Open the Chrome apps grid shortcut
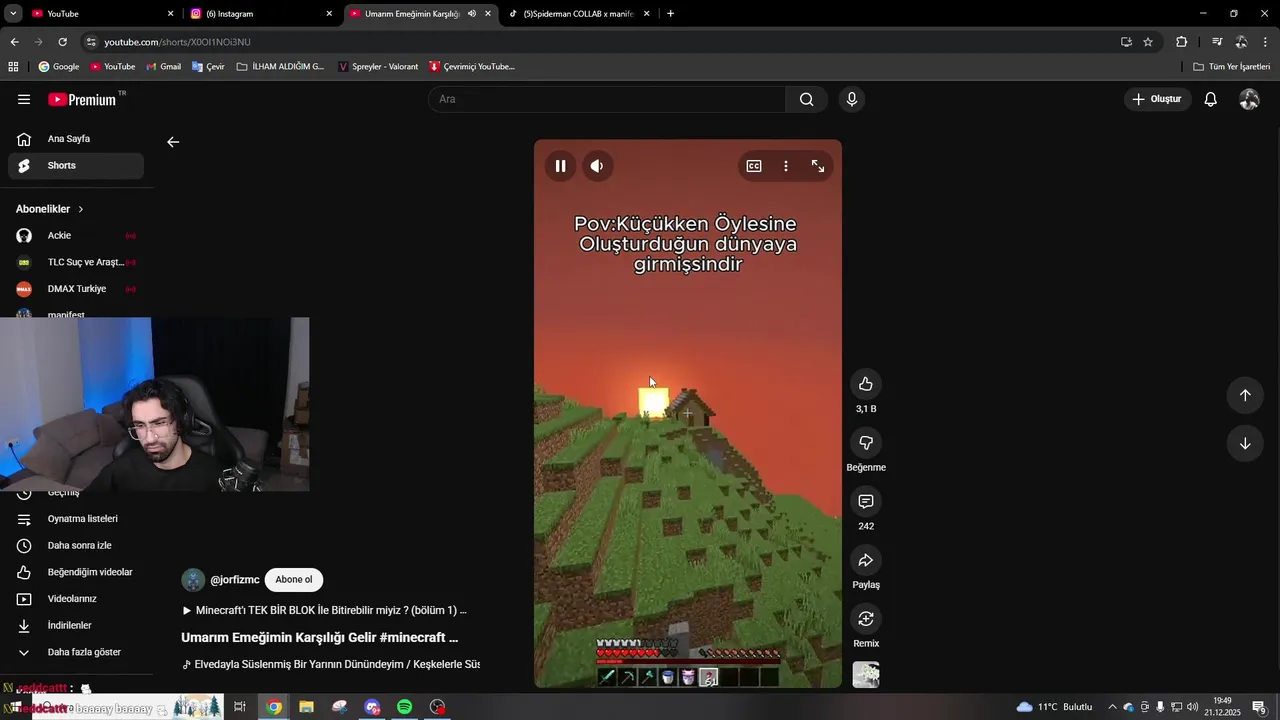The height and width of the screenshot is (720, 1280). [x=13, y=67]
